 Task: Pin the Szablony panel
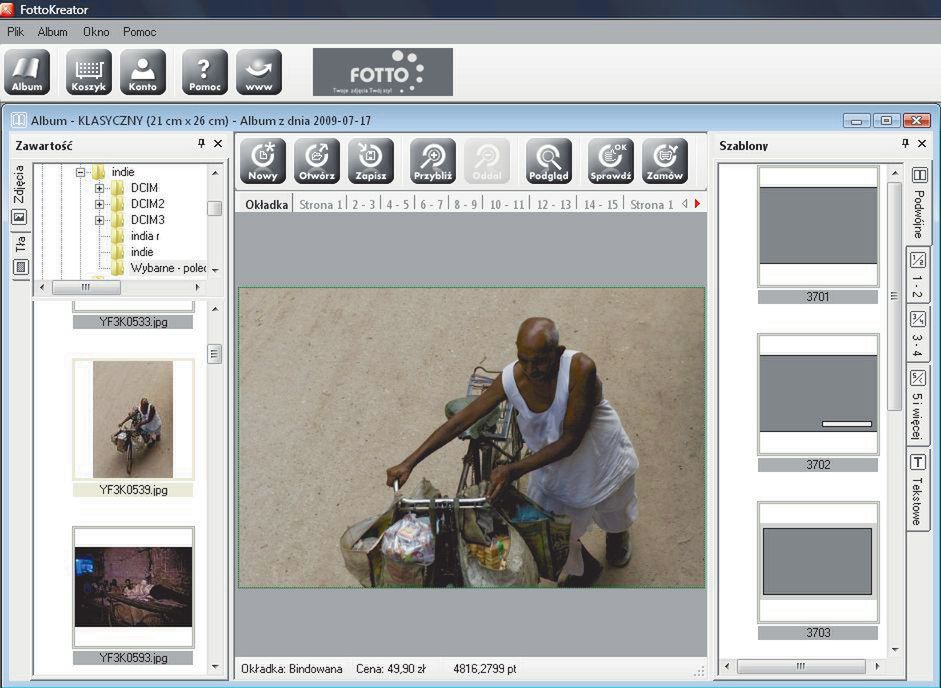click(x=905, y=144)
